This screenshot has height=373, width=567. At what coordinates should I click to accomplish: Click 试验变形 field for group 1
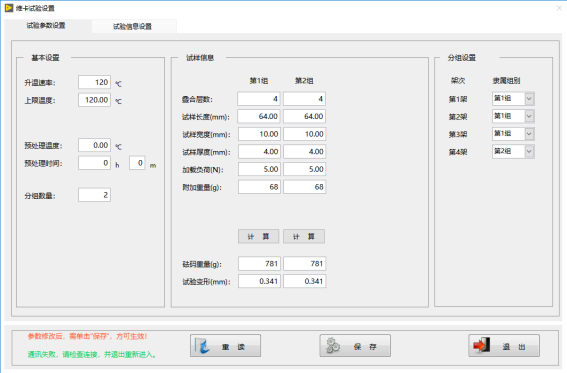point(259,281)
